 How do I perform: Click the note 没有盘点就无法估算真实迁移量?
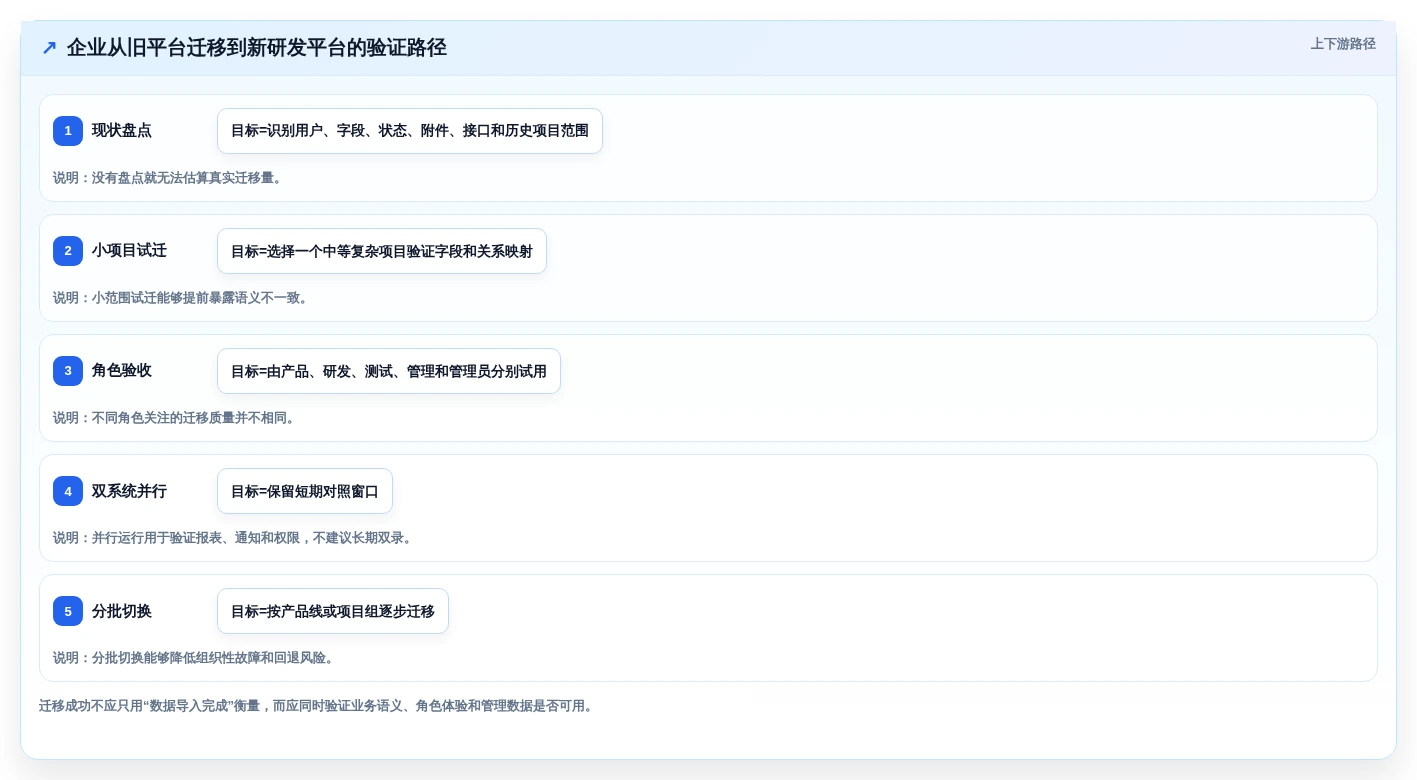tap(170, 178)
